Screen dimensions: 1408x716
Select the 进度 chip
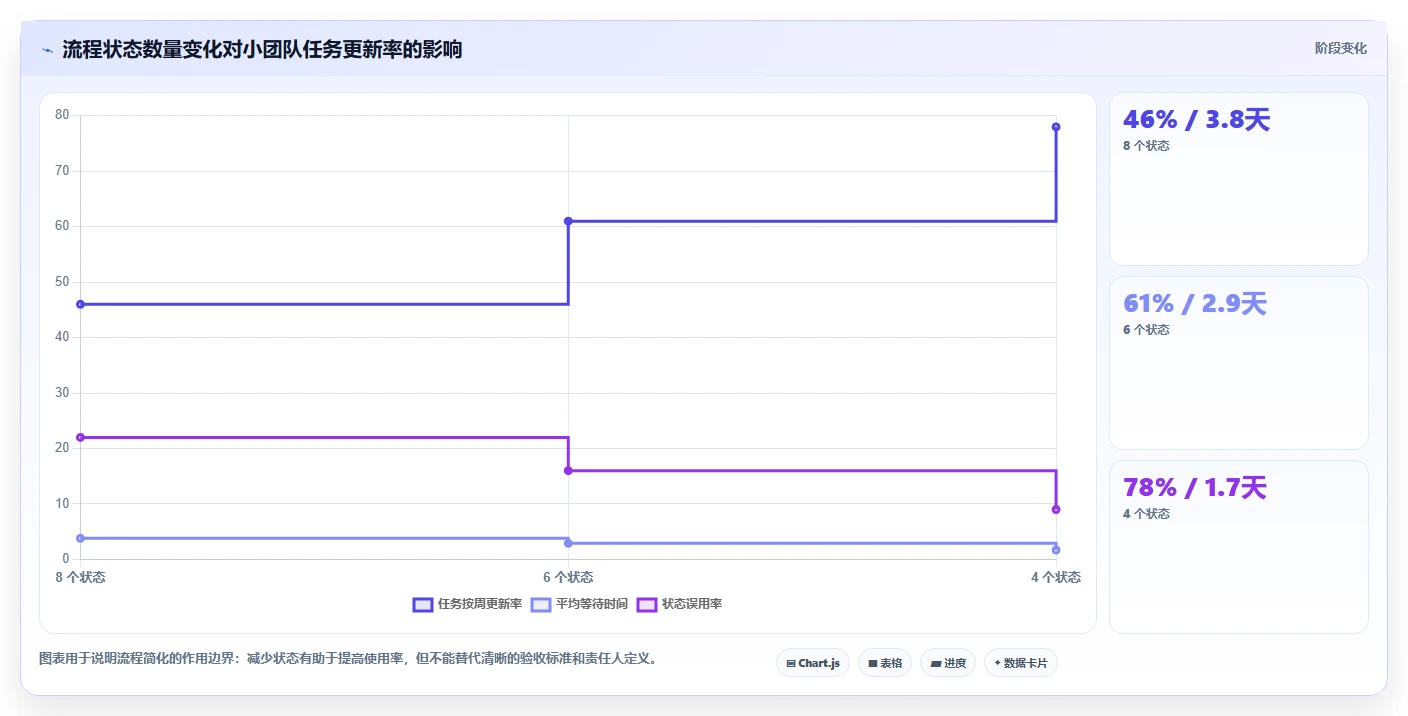coord(948,663)
